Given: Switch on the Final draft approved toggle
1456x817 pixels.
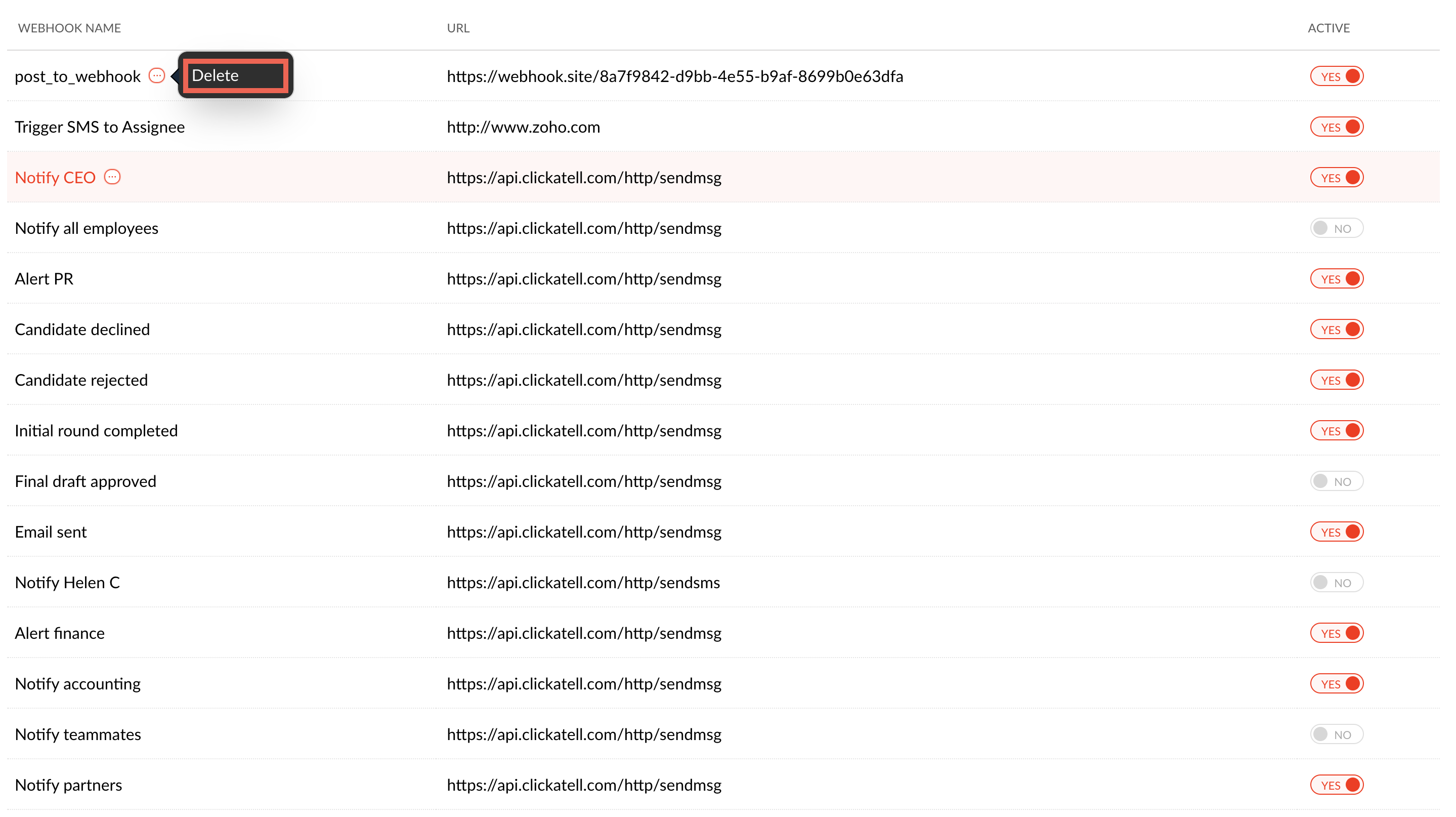Looking at the screenshot, I should (1336, 481).
